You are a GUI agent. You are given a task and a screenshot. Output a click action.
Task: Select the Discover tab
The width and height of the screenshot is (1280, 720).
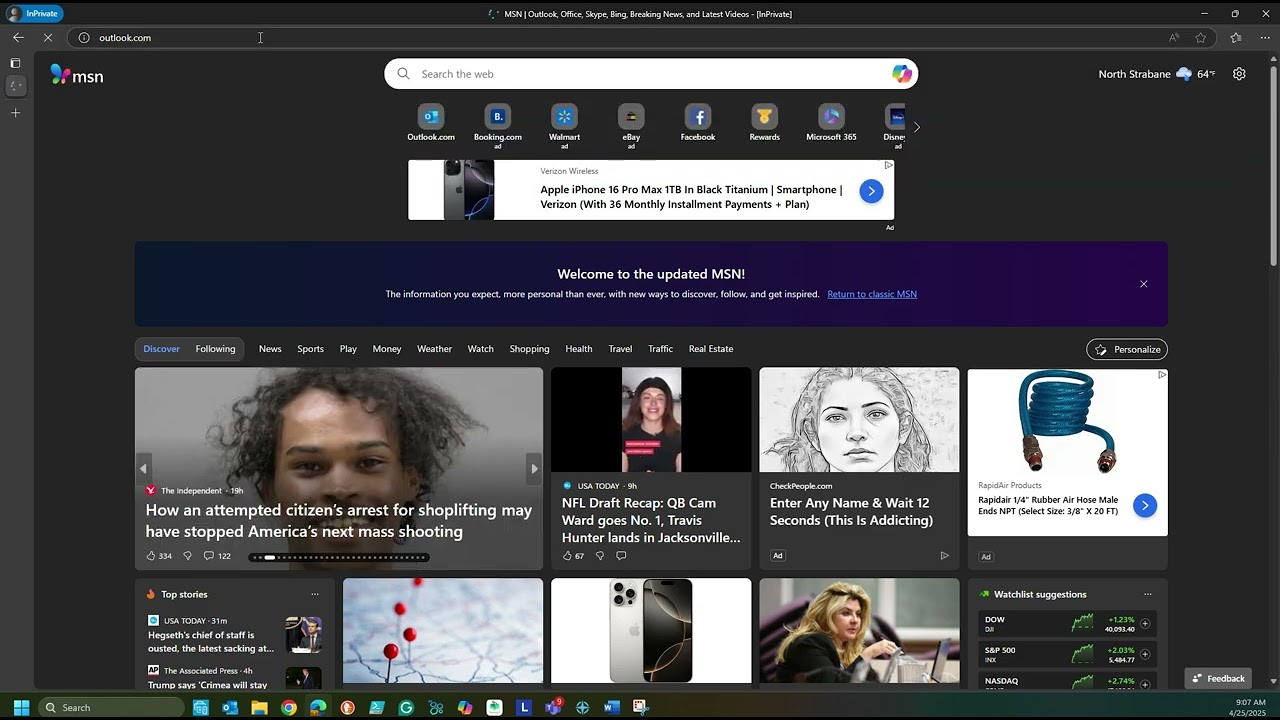coord(161,349)
